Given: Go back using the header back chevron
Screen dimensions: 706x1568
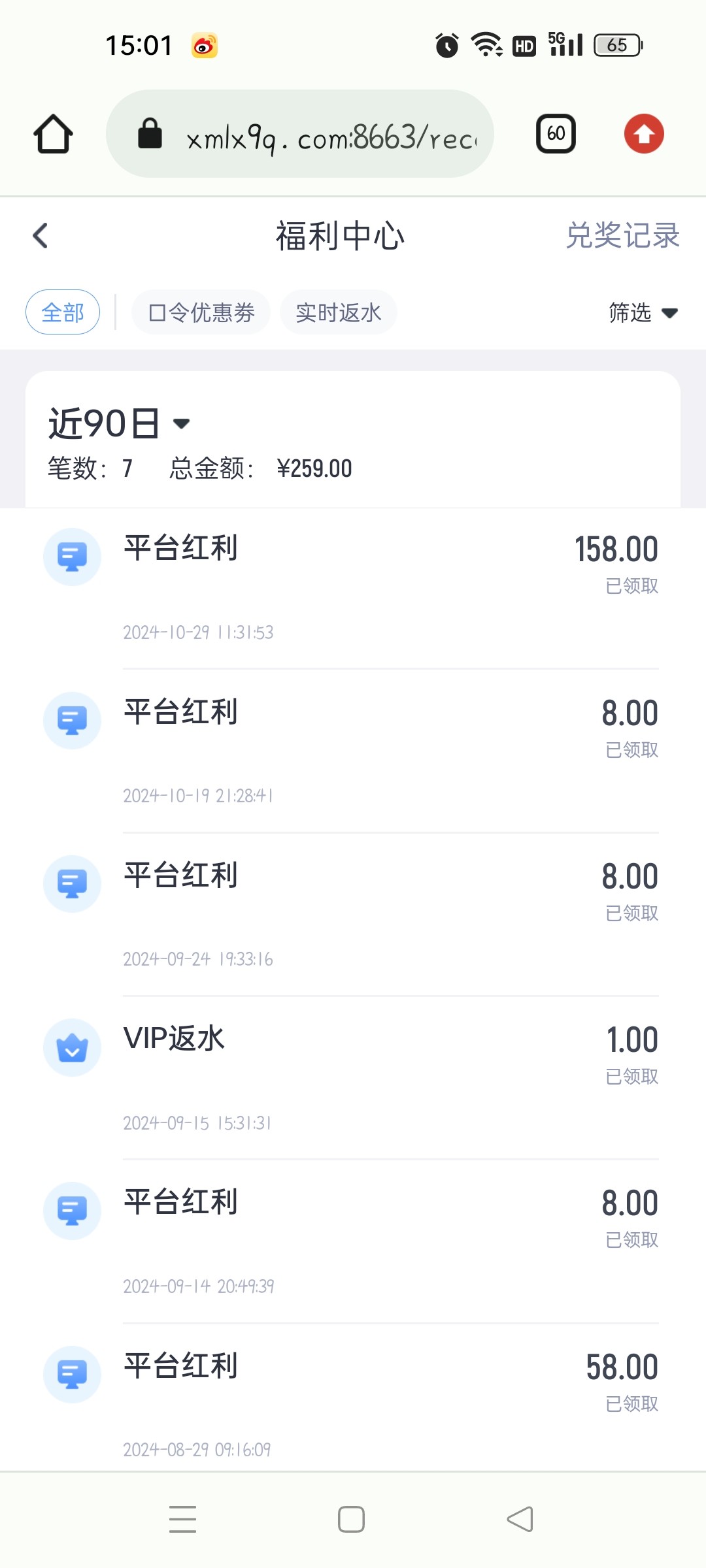Looking at the screenshot, I should (x=41, y=236).
